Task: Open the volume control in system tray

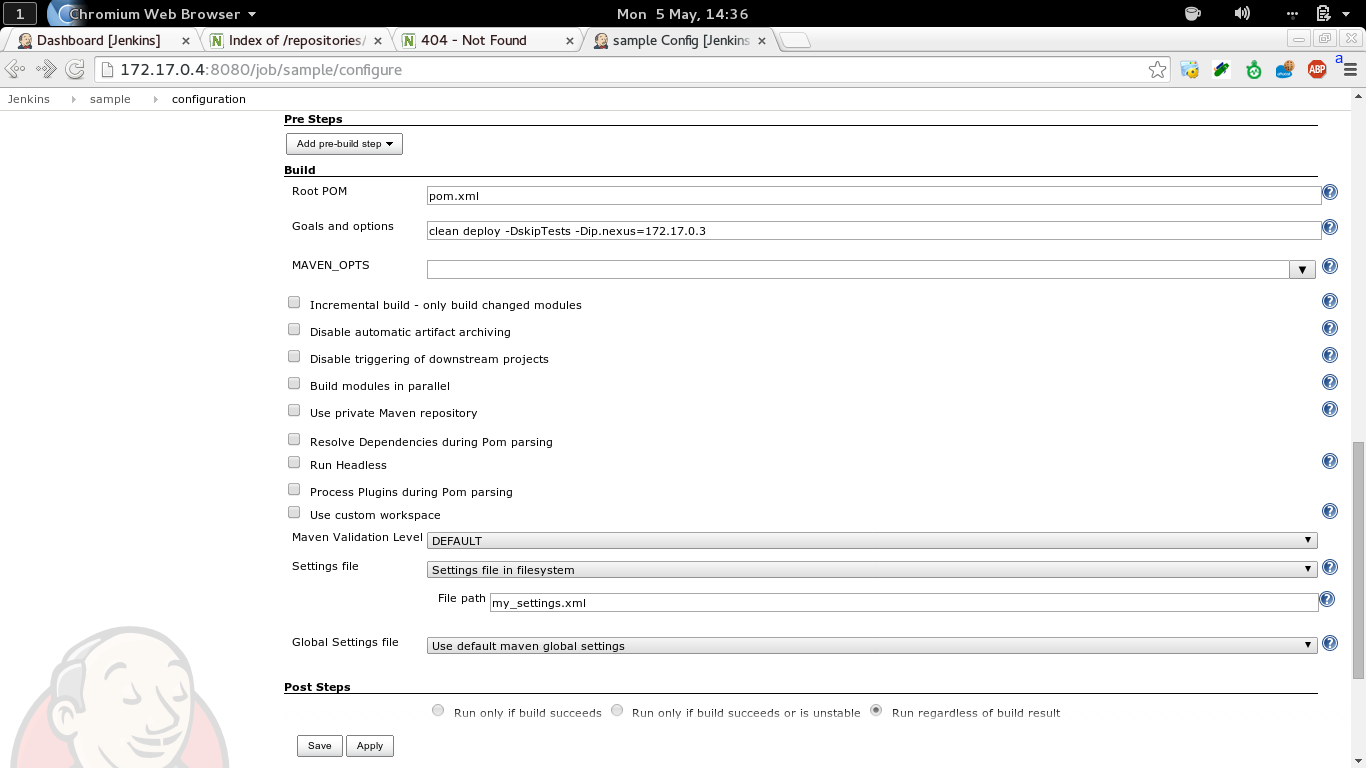Action: tap(1242, 13)
